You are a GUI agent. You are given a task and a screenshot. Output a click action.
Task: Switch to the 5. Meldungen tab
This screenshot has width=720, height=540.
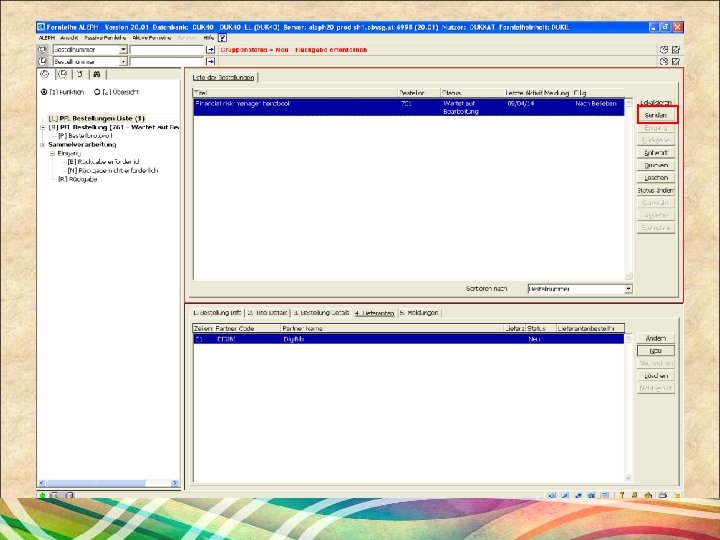tap(419, 313)
